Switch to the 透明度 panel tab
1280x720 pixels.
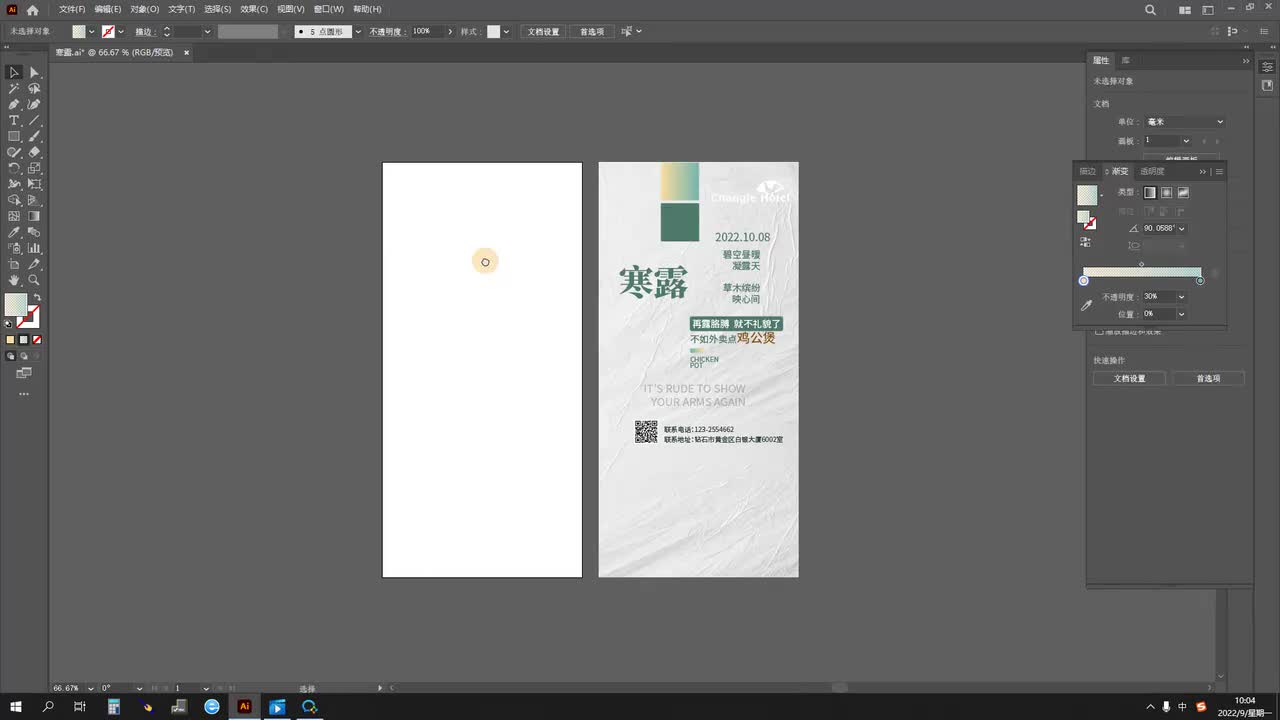[x=1152, y=171]
